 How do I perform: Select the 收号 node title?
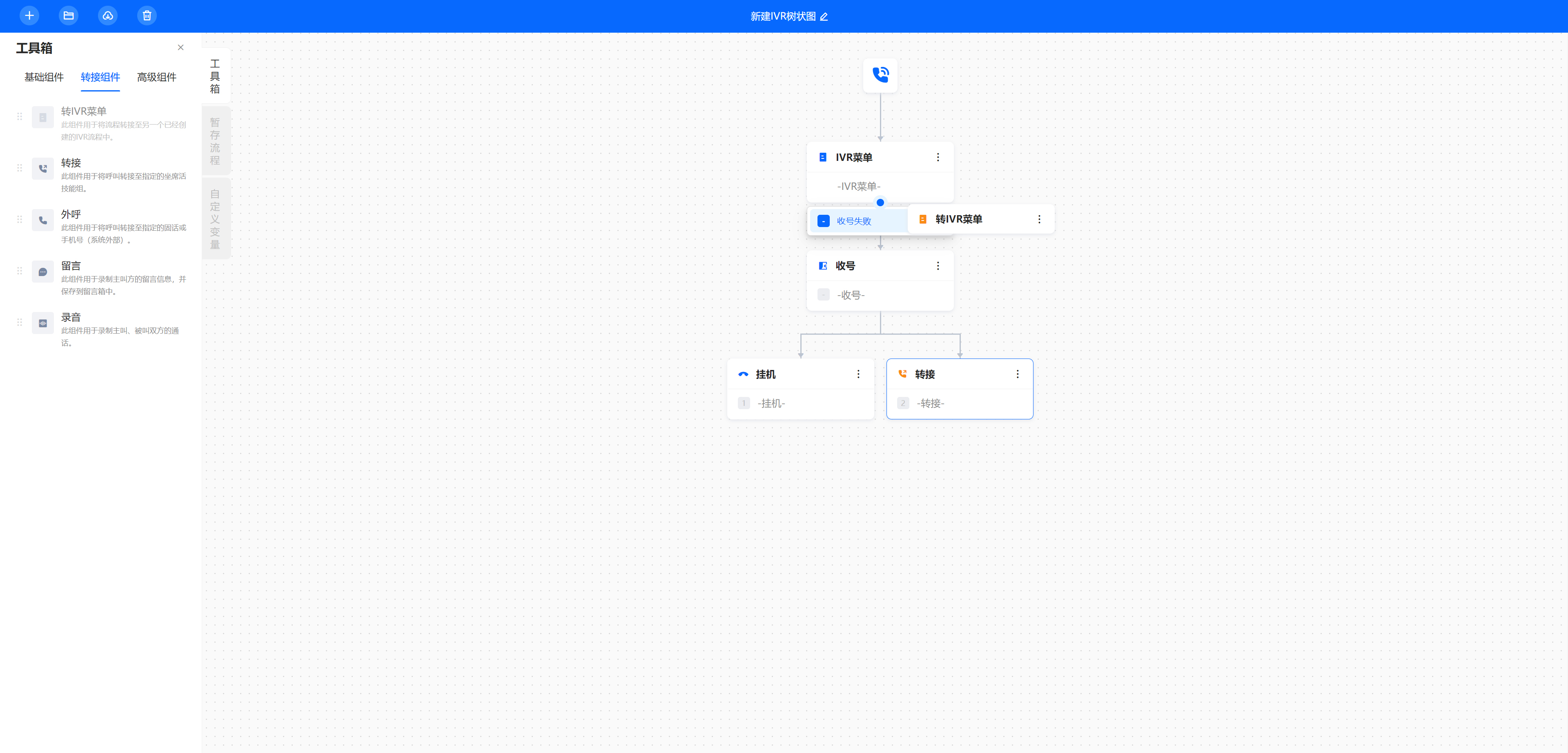pyautogui.click(x=845, y=266)
